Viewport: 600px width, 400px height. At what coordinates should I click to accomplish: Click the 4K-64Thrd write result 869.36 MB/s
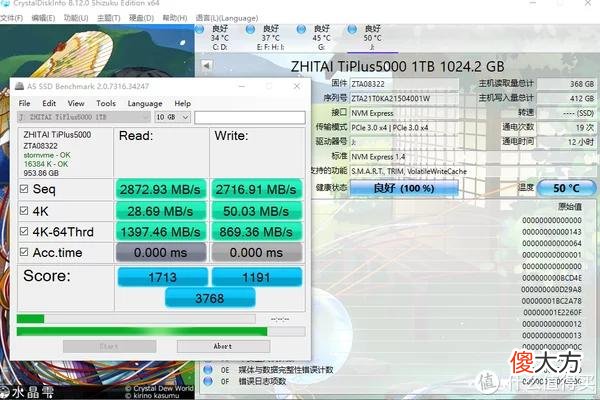(x=256, y=232)
